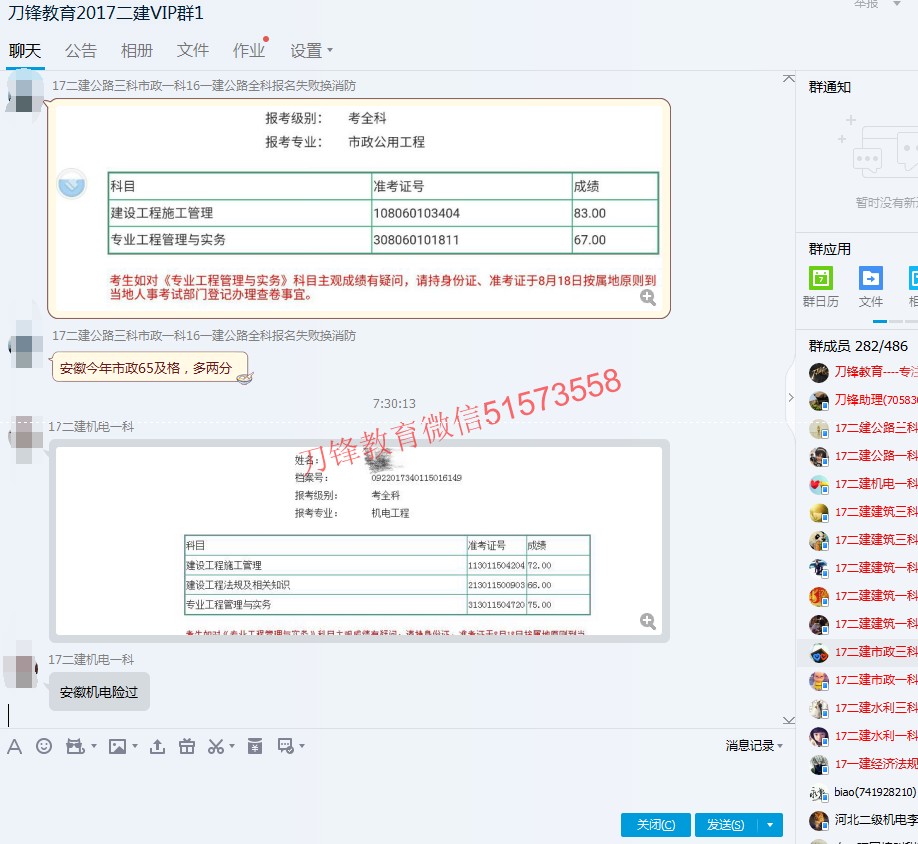Expand the screenshot scissors dropdown arrow
Image resolution: width=918 pixels, height=844 pixels.
point(232,746)
